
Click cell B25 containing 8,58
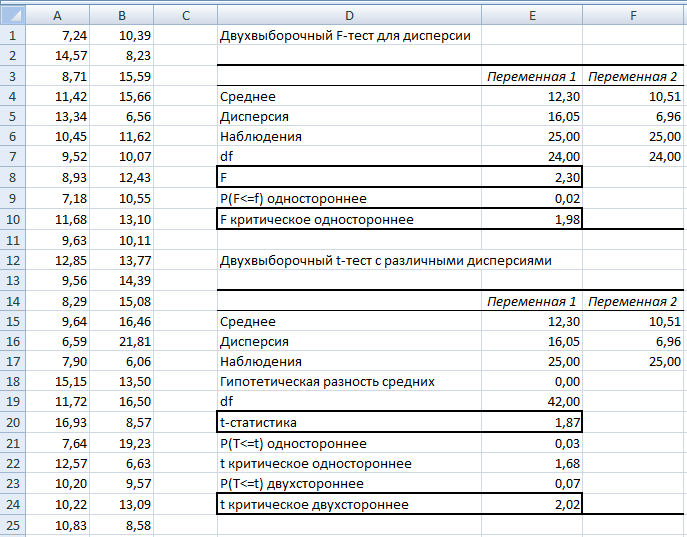pos(122,525)
